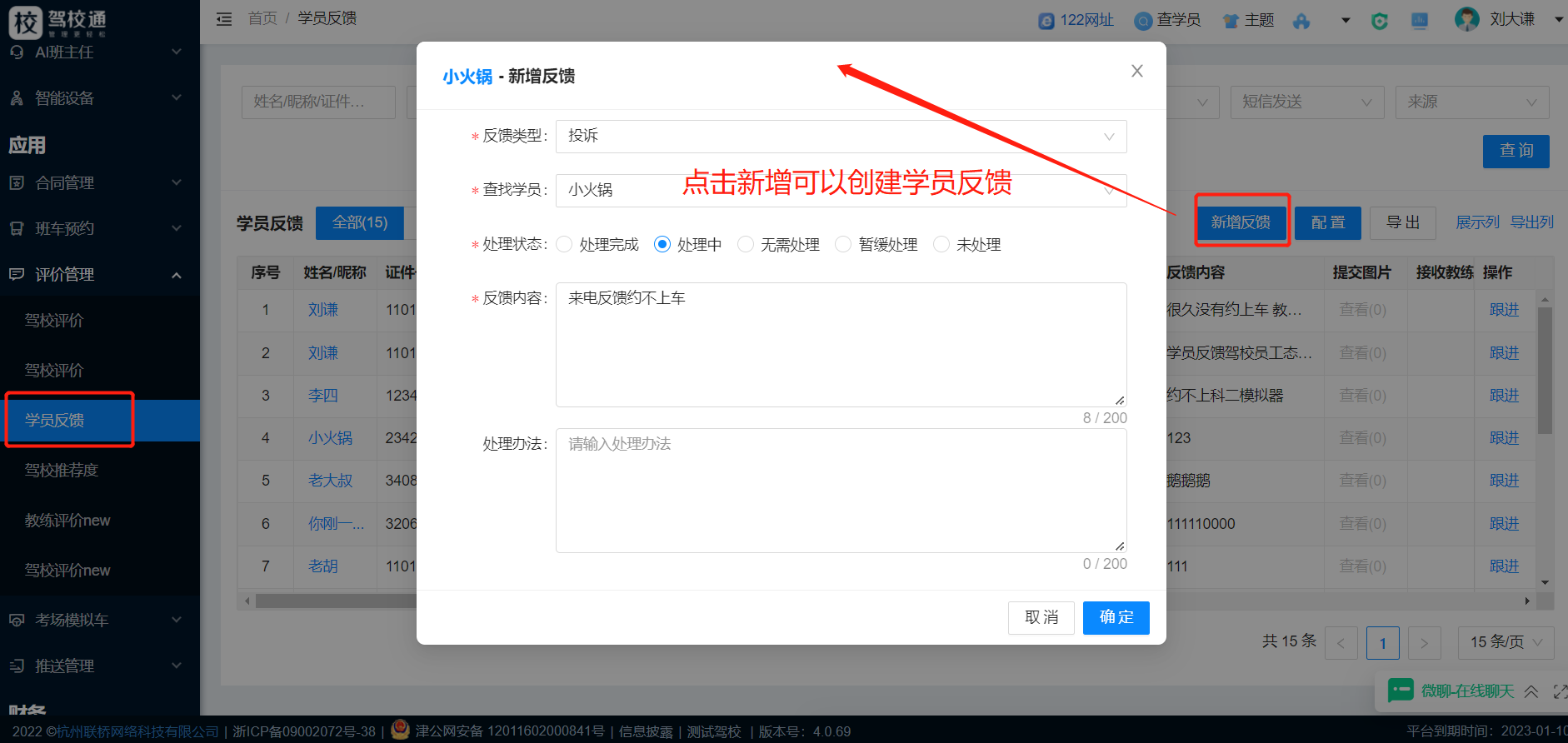
Task: Click the 评价管理 chat icon
Action: pyautogui.click(x=17, y=274)
